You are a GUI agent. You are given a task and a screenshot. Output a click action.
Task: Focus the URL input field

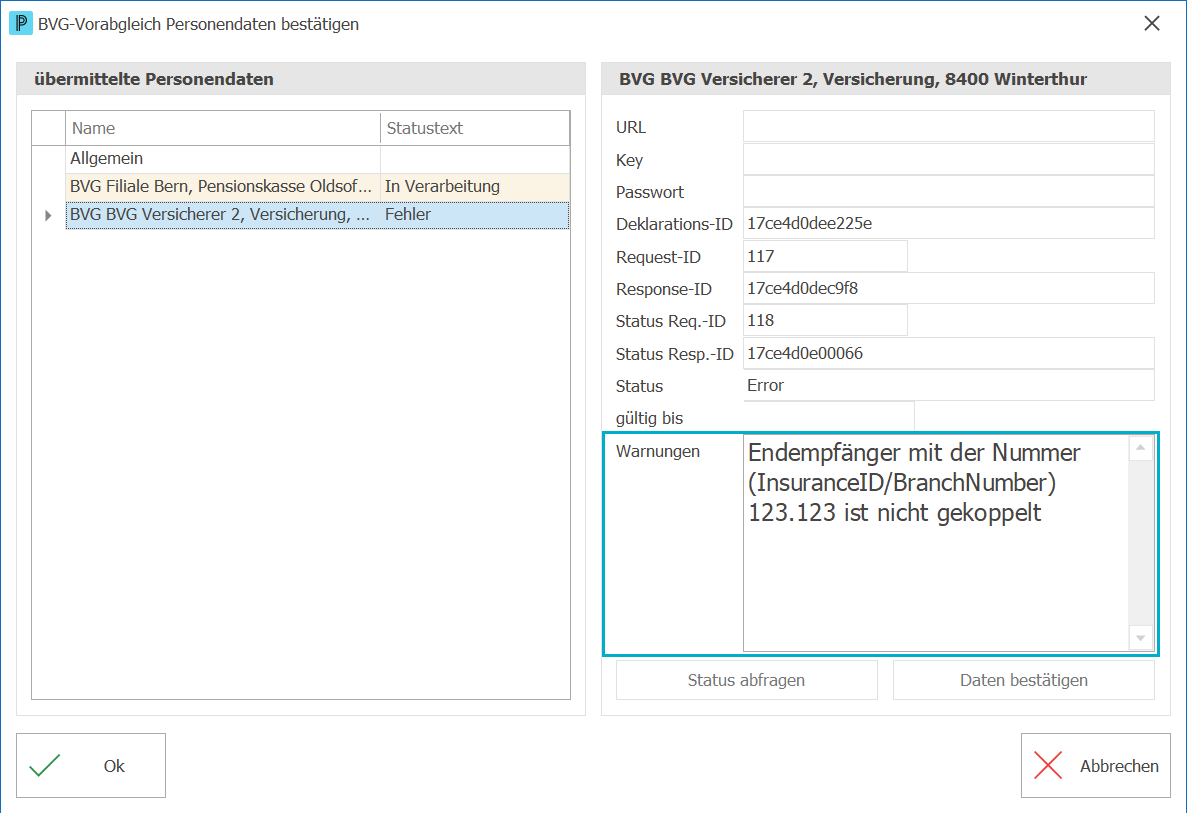click(949, 126)
